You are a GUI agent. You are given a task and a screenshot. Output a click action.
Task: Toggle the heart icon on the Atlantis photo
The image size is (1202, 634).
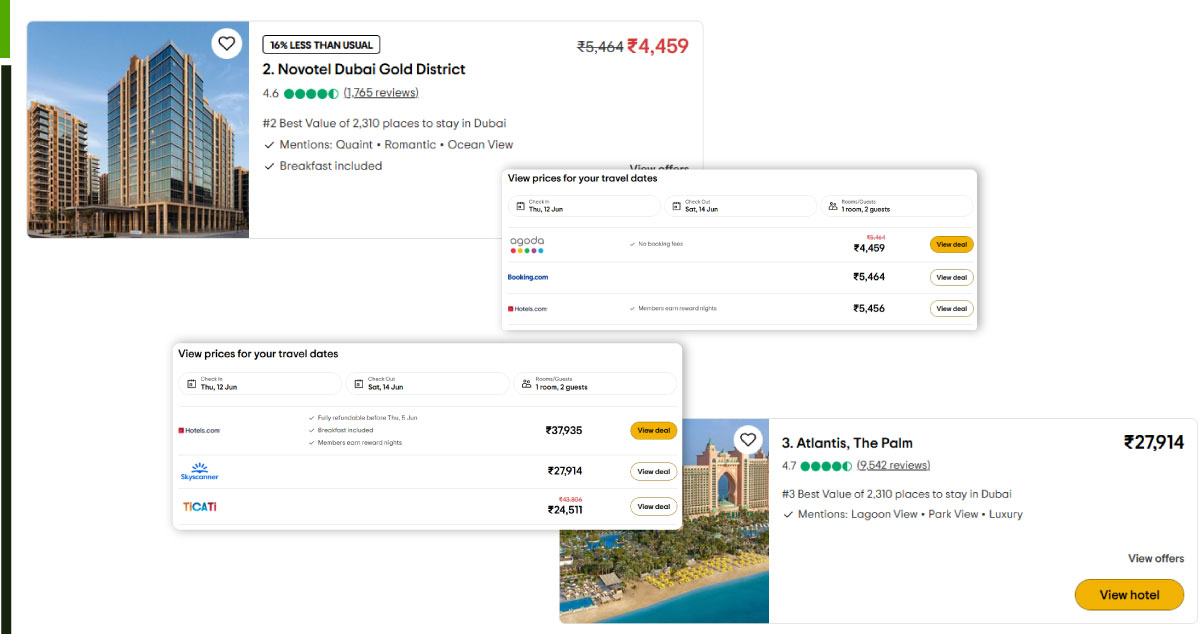(748, 438)
